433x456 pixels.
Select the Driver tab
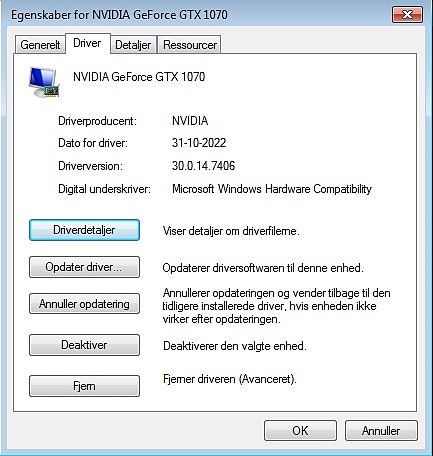[x=87, y=43]
